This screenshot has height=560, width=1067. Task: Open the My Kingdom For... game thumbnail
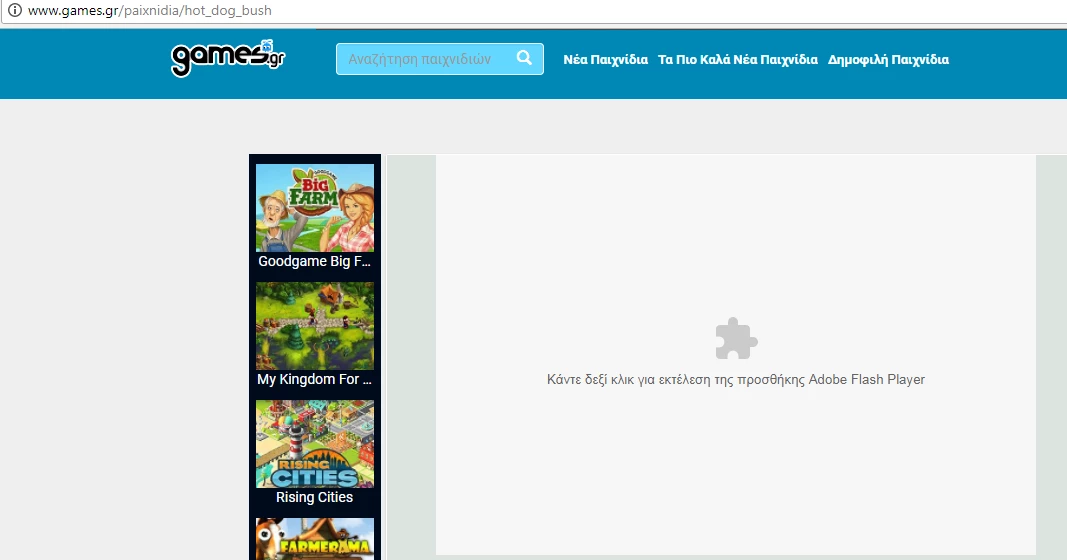click(315, 326)
